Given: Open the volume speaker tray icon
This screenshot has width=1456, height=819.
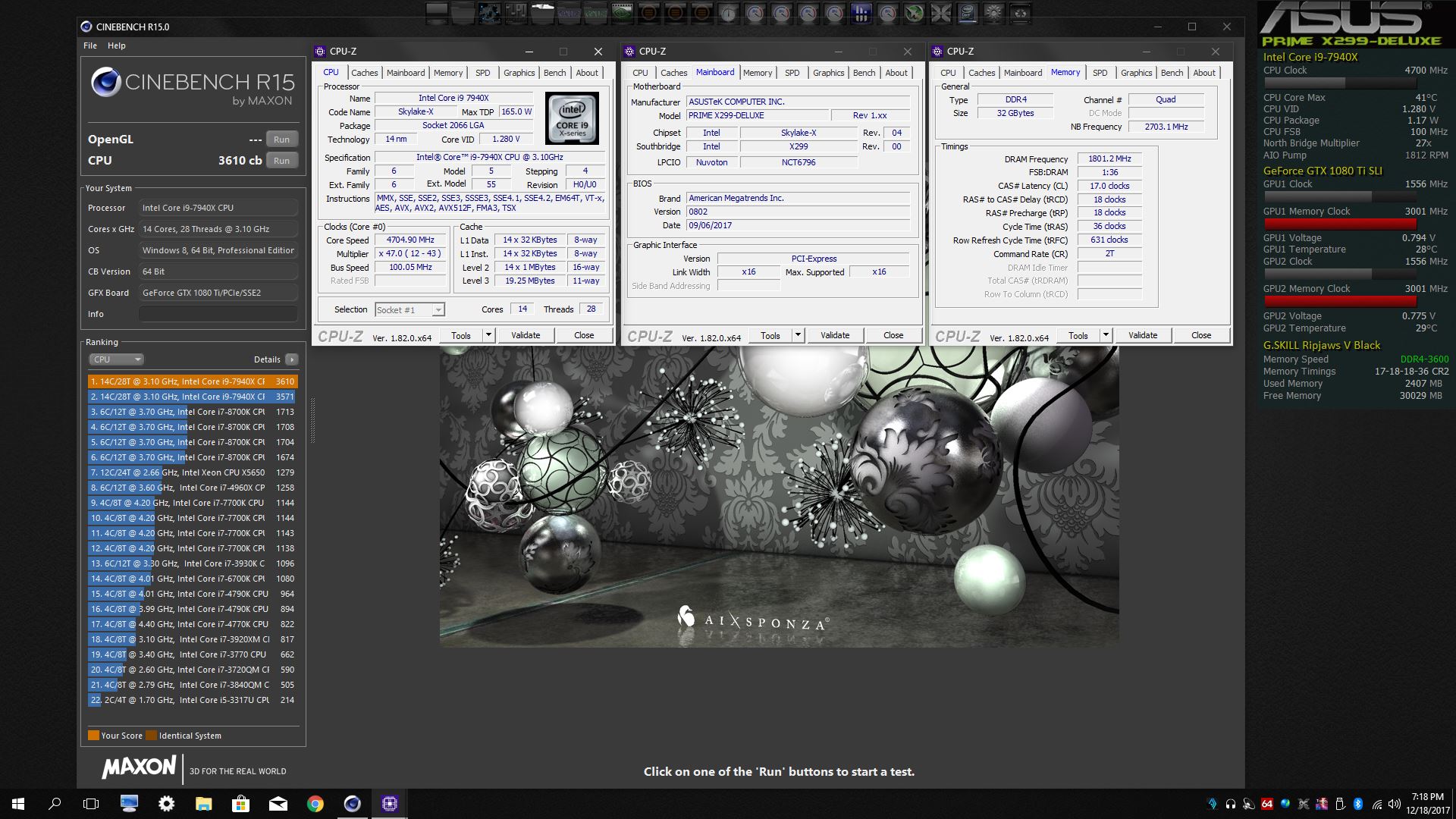Looking at the screenshot, I should tap(1395, 804).
